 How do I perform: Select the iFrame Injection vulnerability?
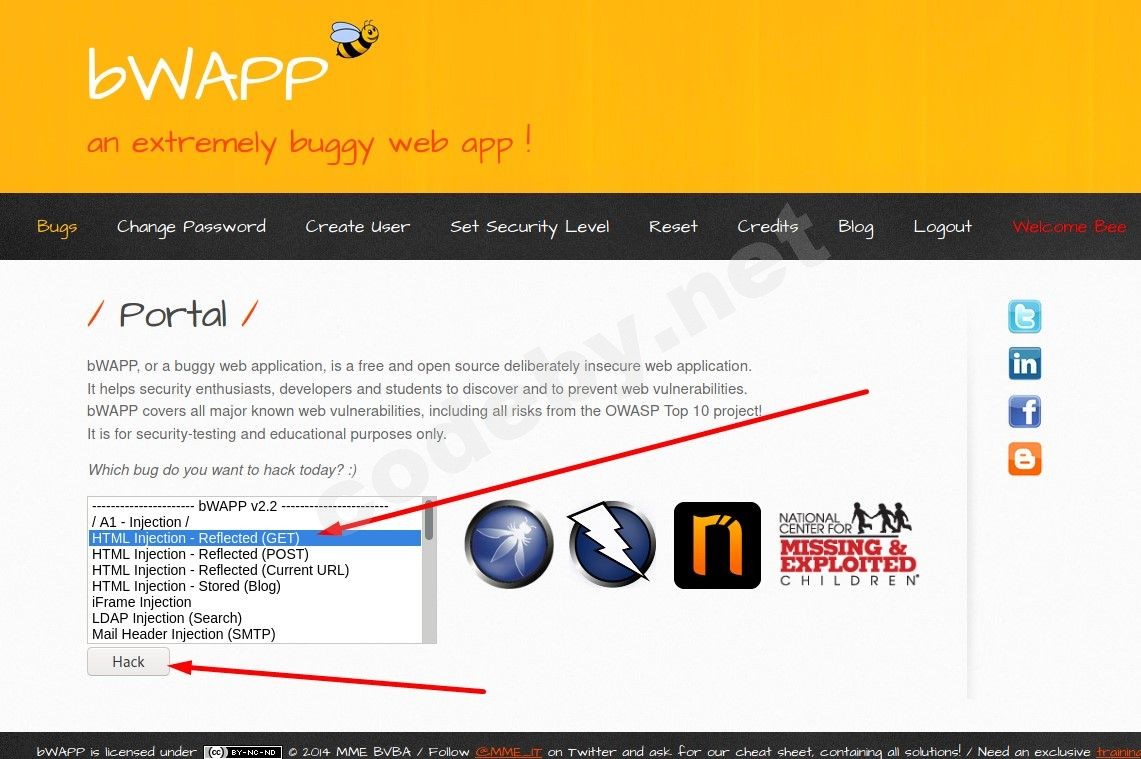point(141,602)
